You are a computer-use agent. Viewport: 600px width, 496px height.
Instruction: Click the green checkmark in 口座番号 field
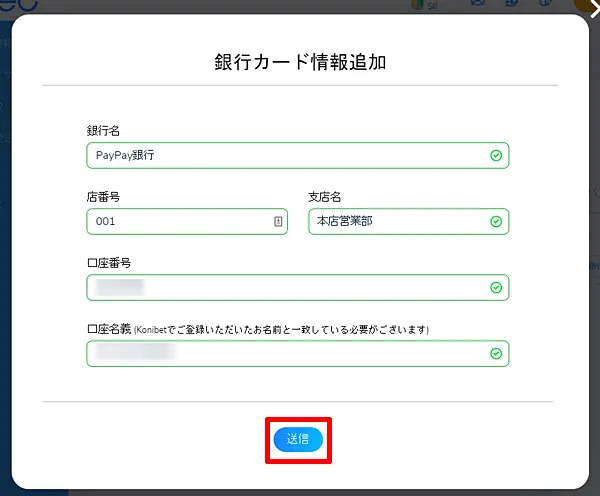496,287
